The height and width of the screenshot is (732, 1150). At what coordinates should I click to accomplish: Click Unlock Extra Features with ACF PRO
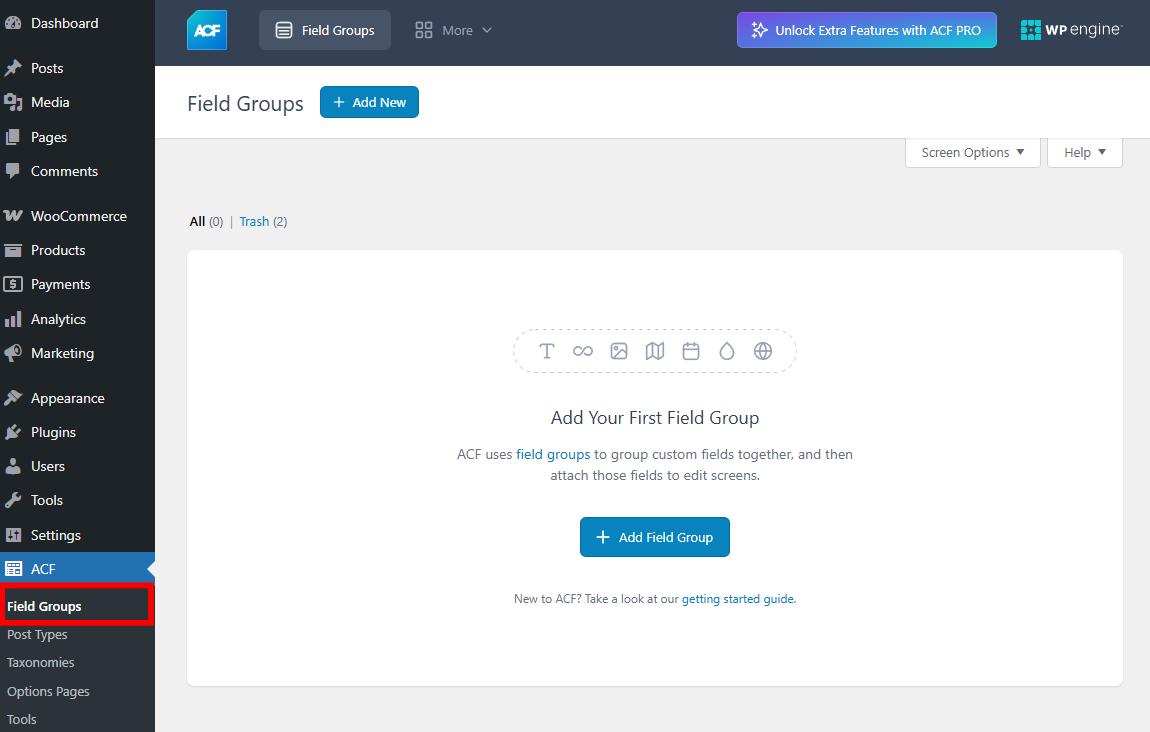866,30
